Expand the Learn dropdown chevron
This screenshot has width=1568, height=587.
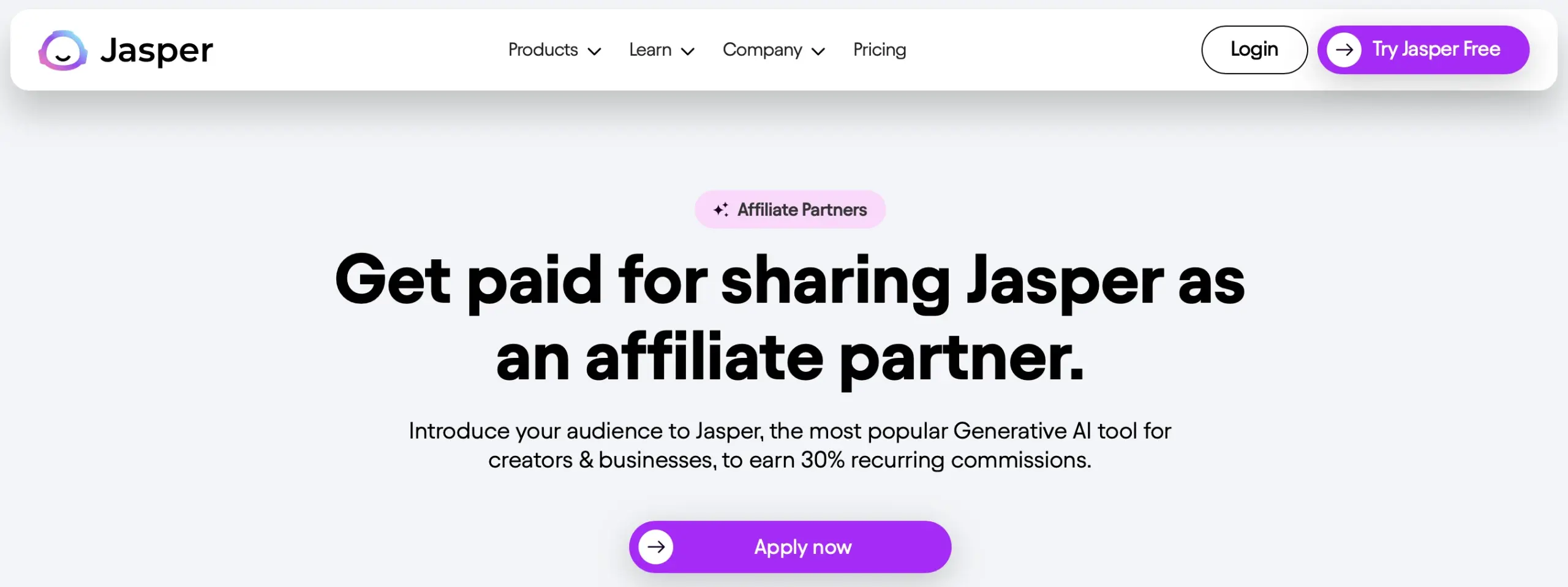pyautogui.click(x=689, y=51)
